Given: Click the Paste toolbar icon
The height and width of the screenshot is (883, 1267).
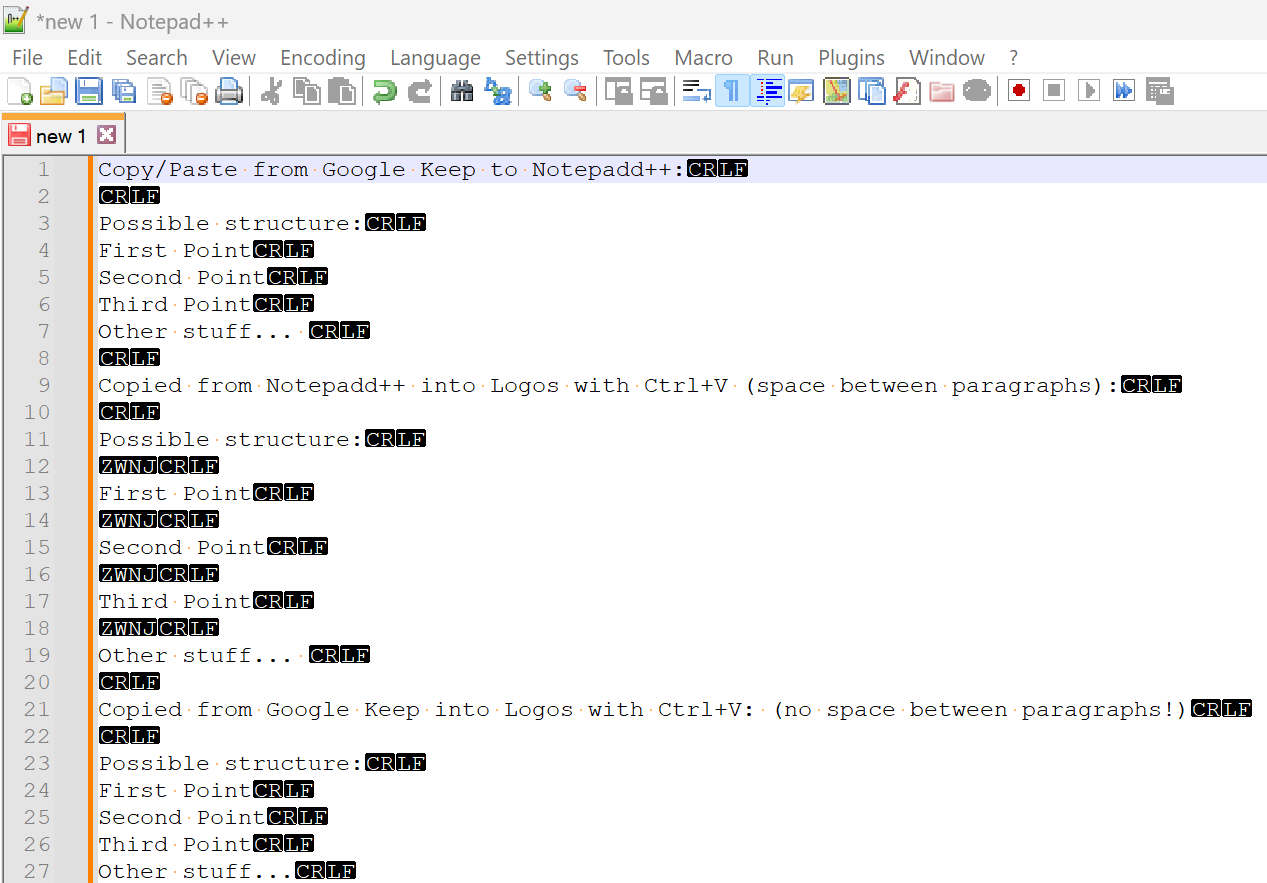Looking at the screenshot, I should tap(342, 92).
